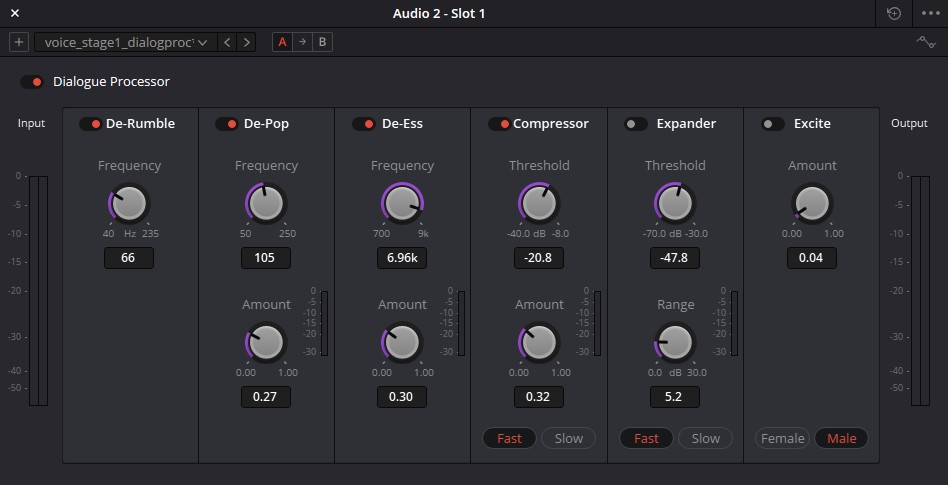The image size is (948, 485).
Task: Toggle the Dialogue Processor master switch
Action: [32, 82]
